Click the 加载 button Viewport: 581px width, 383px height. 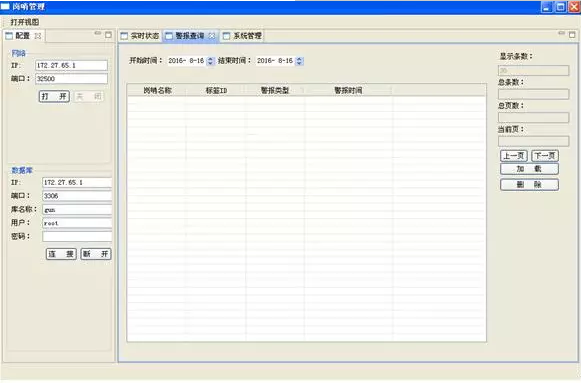529,169
